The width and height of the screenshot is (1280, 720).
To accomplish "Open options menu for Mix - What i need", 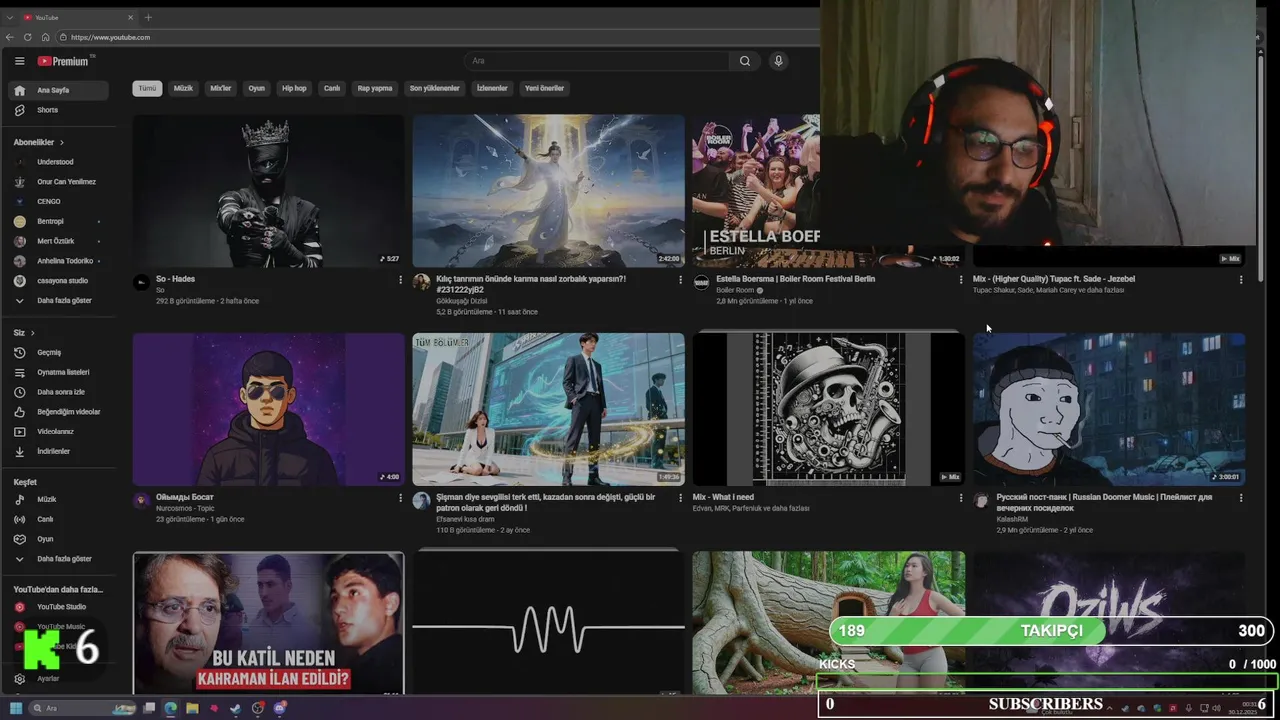I will click(x=961, y=498).
